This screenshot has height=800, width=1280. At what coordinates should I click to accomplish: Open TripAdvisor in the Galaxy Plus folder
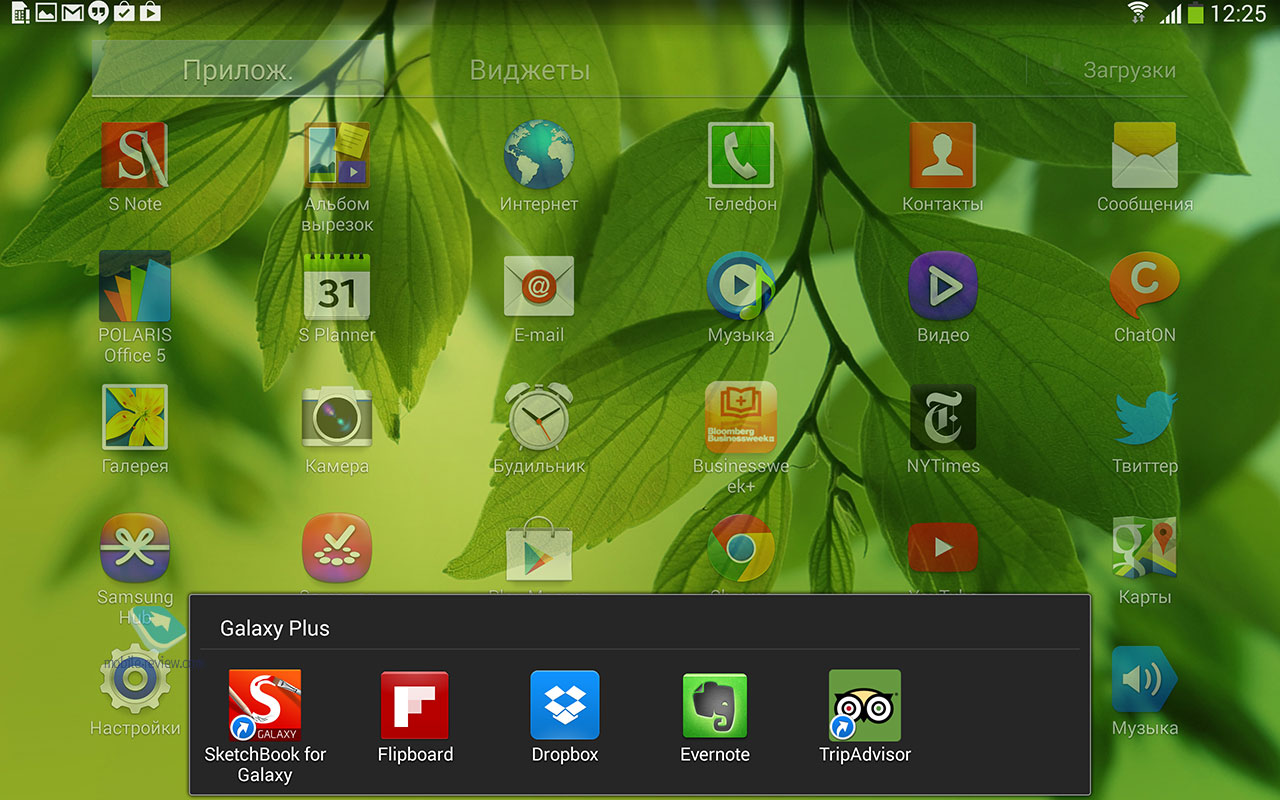(865, 705)
